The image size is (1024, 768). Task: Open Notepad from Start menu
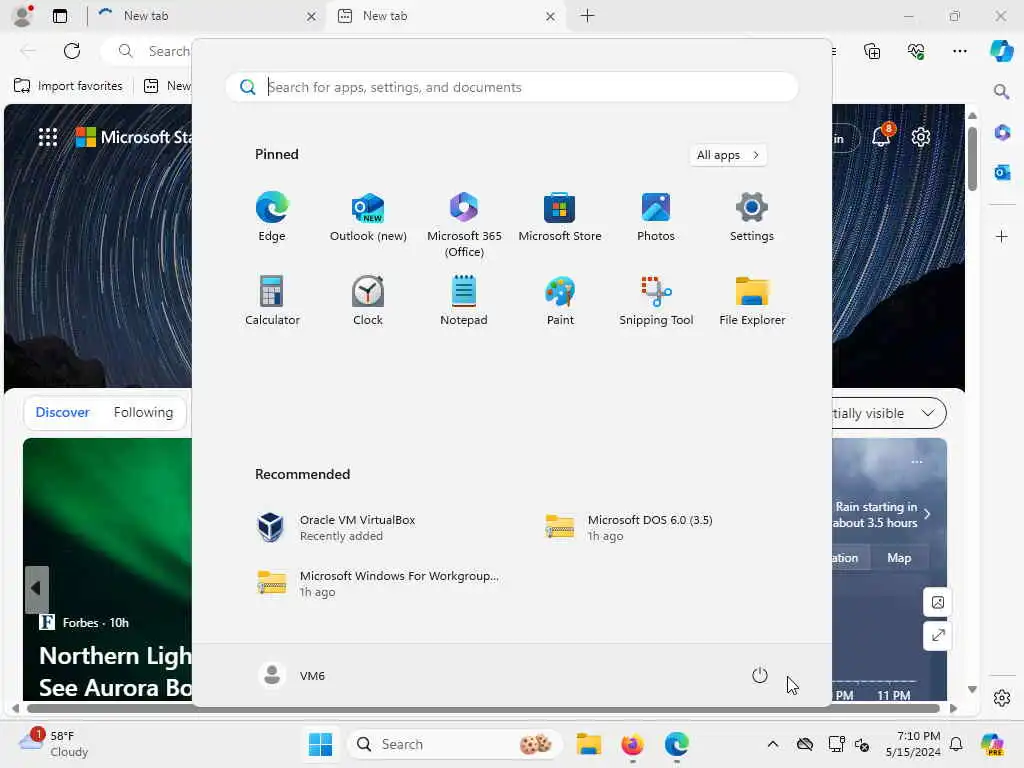click(x=464, y=300)
